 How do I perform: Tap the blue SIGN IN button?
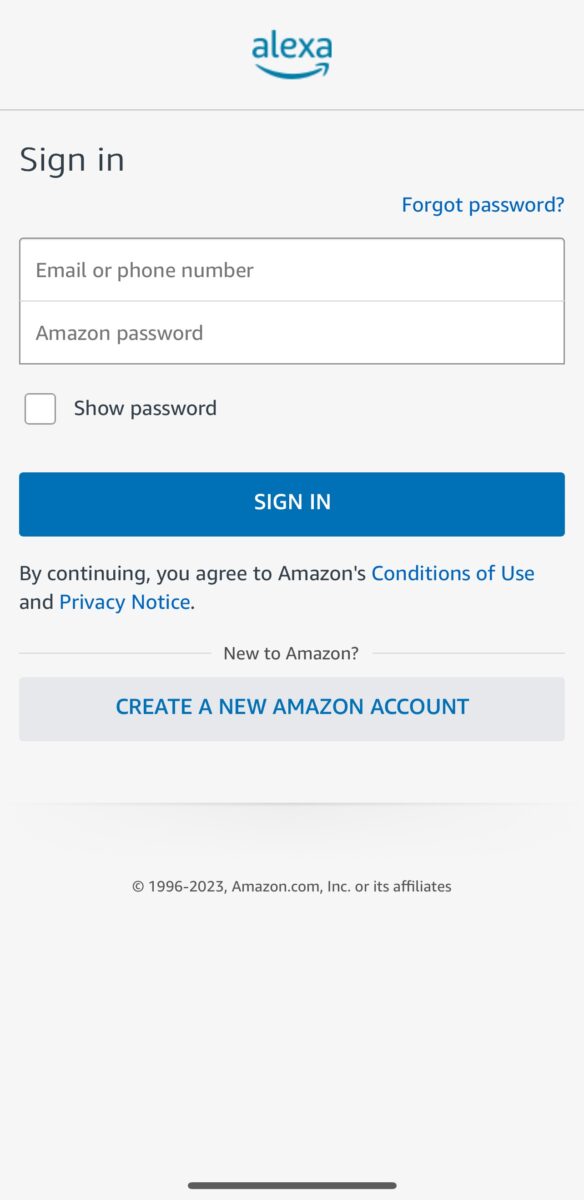pos(292,504)
